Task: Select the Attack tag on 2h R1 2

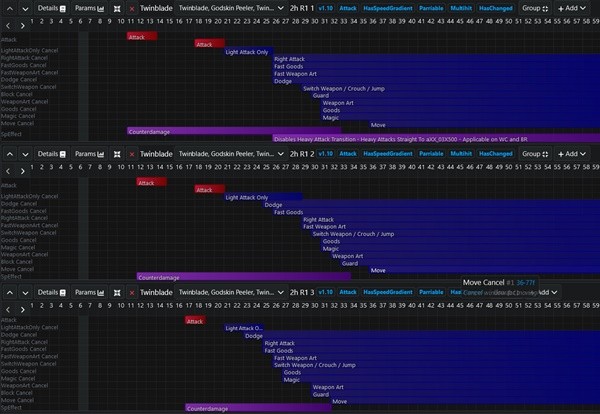Action: point(348,154)
